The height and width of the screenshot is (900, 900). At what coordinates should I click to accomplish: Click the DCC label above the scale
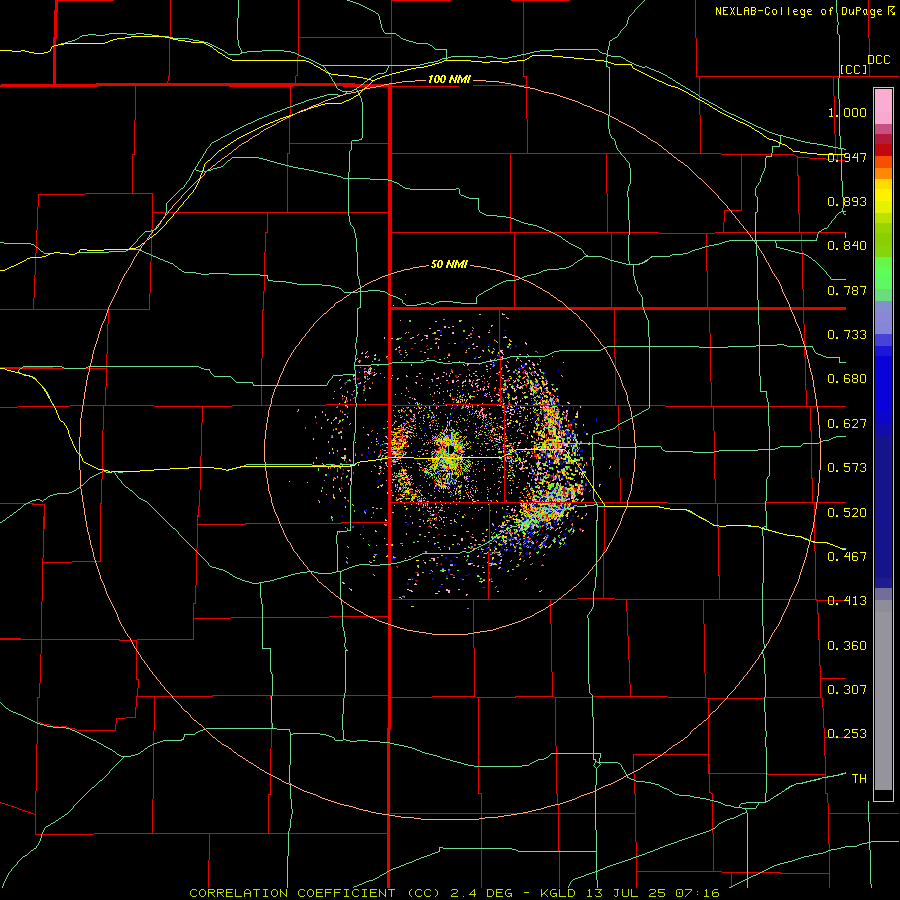[x=879, y=60]
